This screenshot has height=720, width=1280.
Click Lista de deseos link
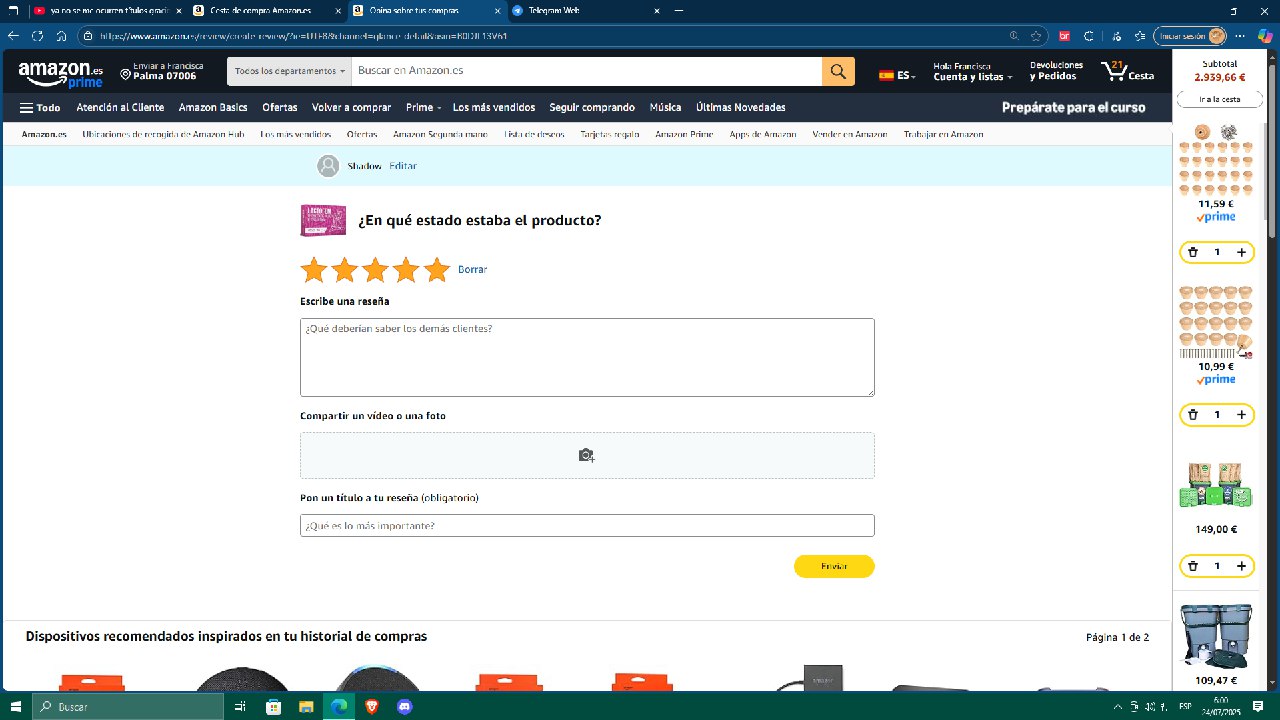pyautogui.click(x=534, y=134)
